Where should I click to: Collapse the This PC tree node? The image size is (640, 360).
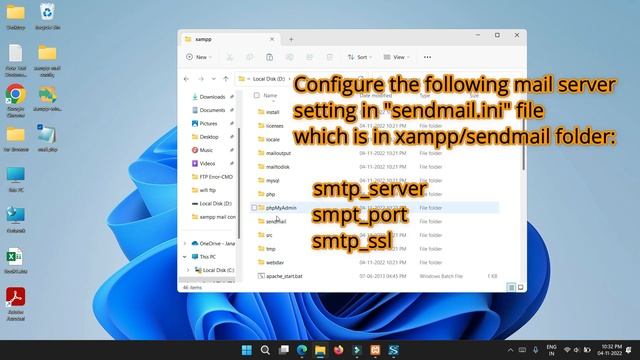coord(185,257)
